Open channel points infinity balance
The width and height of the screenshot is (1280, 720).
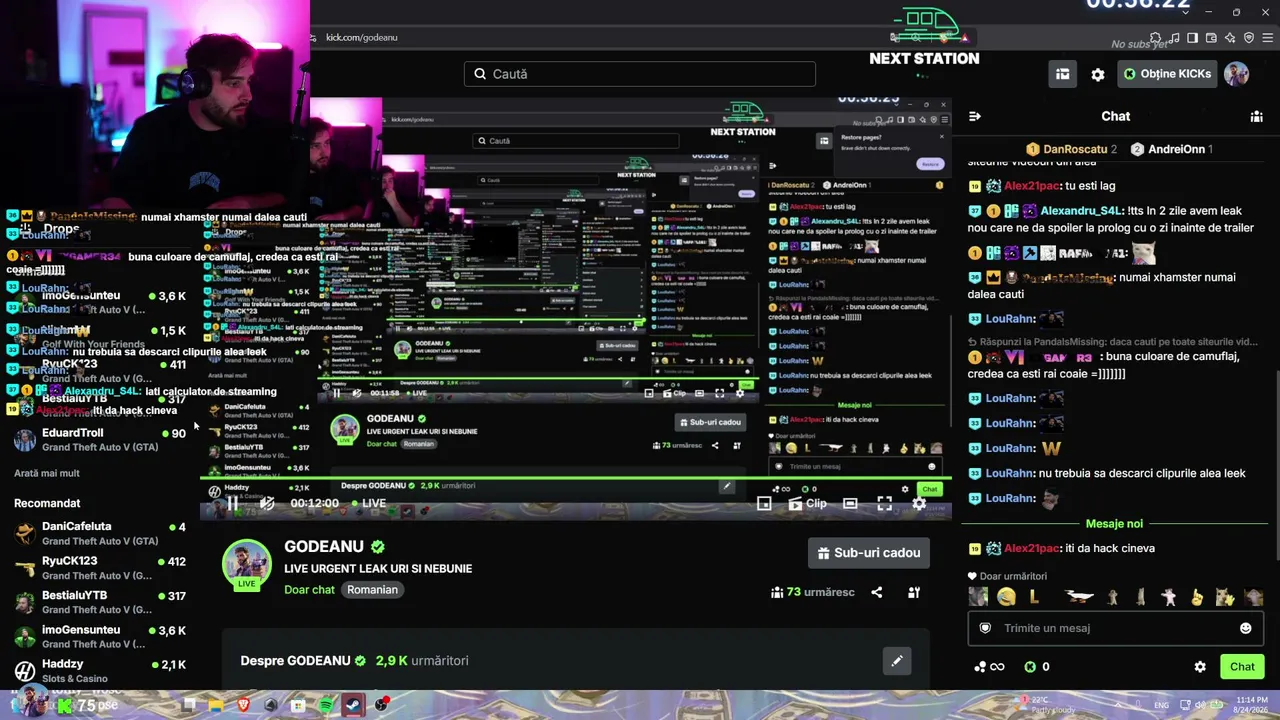(989, 667)
